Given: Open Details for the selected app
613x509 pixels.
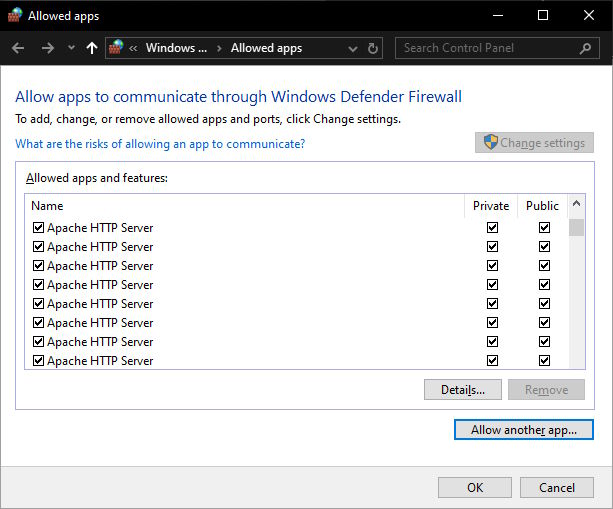Looking at the screenshot, I should (462, 389).
